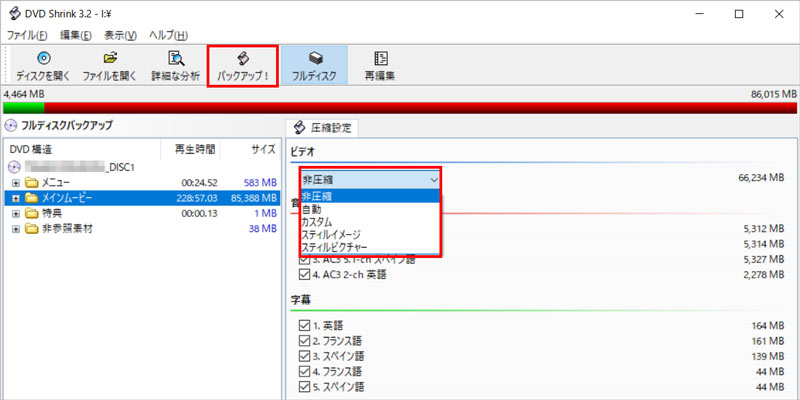Click the disc icon for _DISC1 root
This screenshot has width=800, height=400.
[x=15, y=167]
